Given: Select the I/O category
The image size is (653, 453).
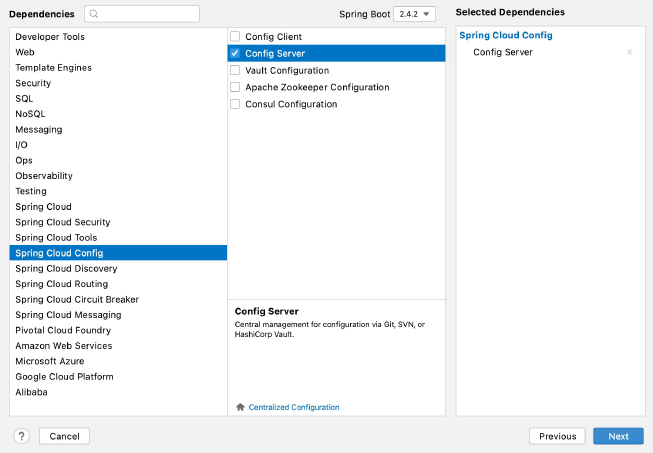Looking at the screenshot, I should (118, 144).
